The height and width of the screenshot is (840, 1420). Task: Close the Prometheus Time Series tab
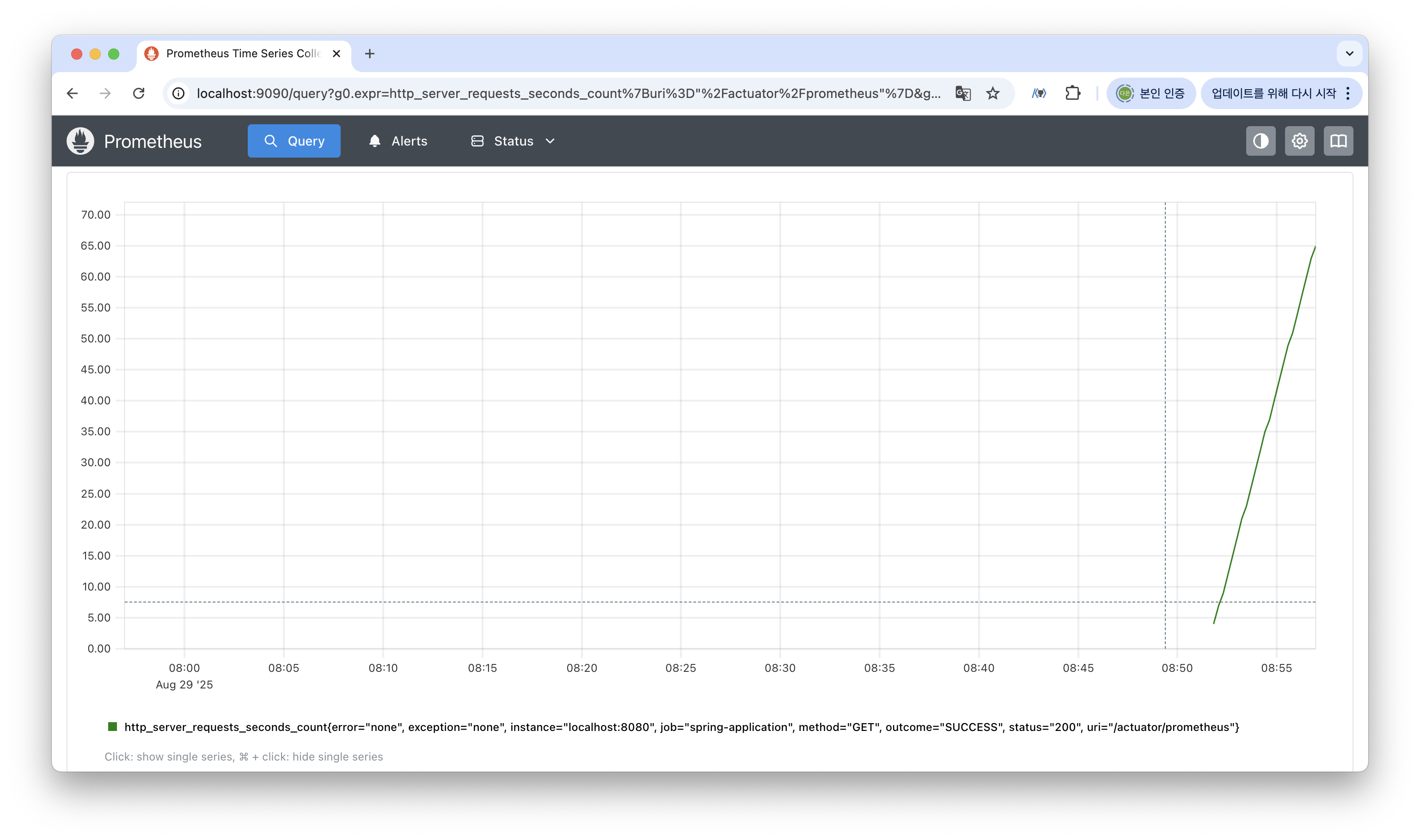pyautogui.click(x=337, y=54)
